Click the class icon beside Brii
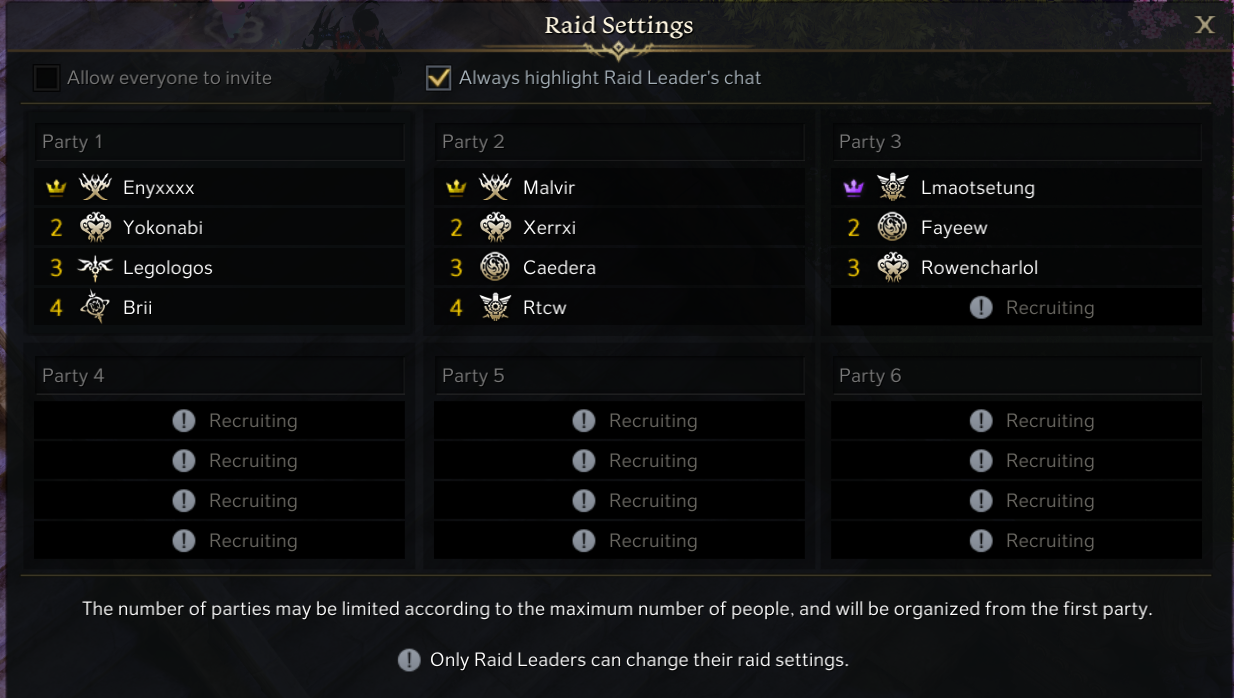The height and width of the screenshot is (698, 1234). [x=95, y=308]
